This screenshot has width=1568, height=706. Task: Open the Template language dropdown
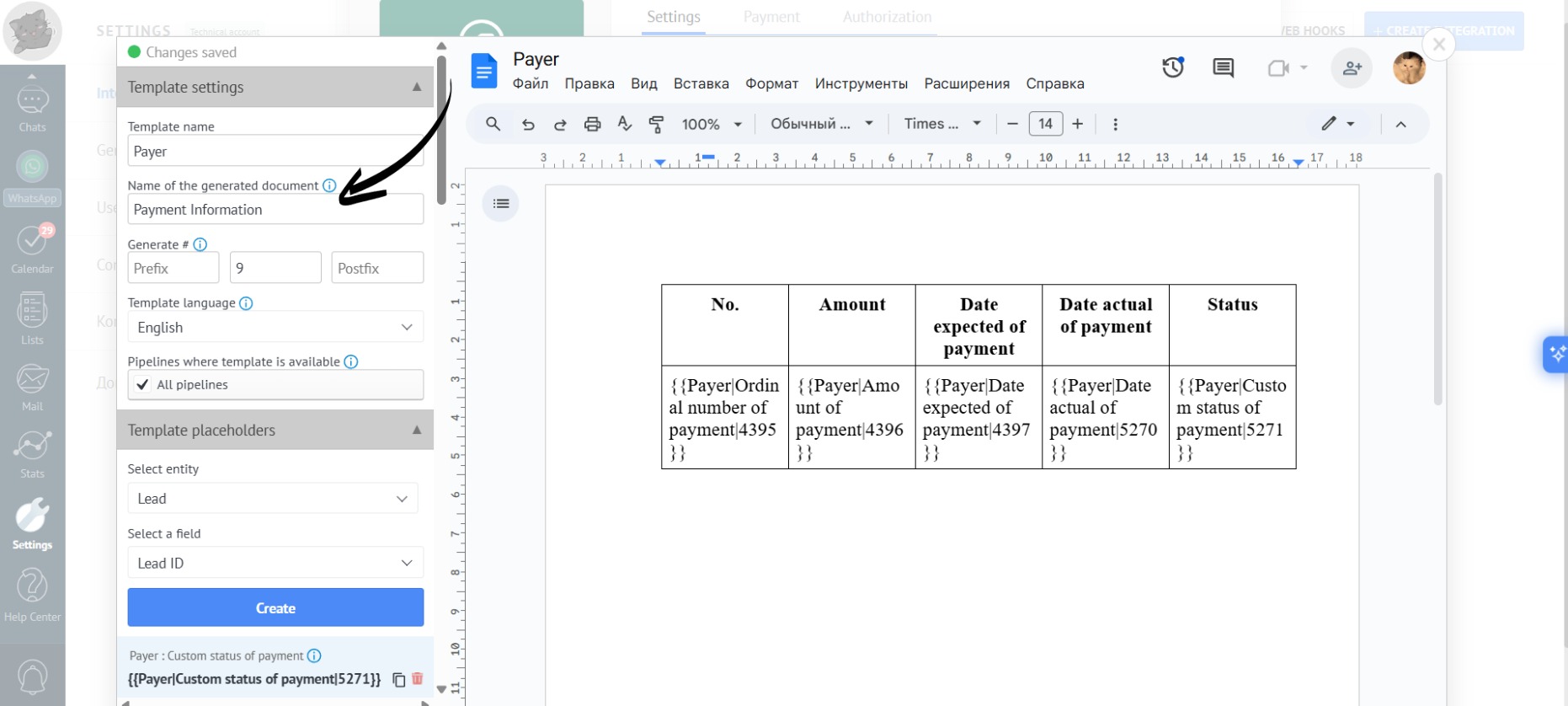275,328
